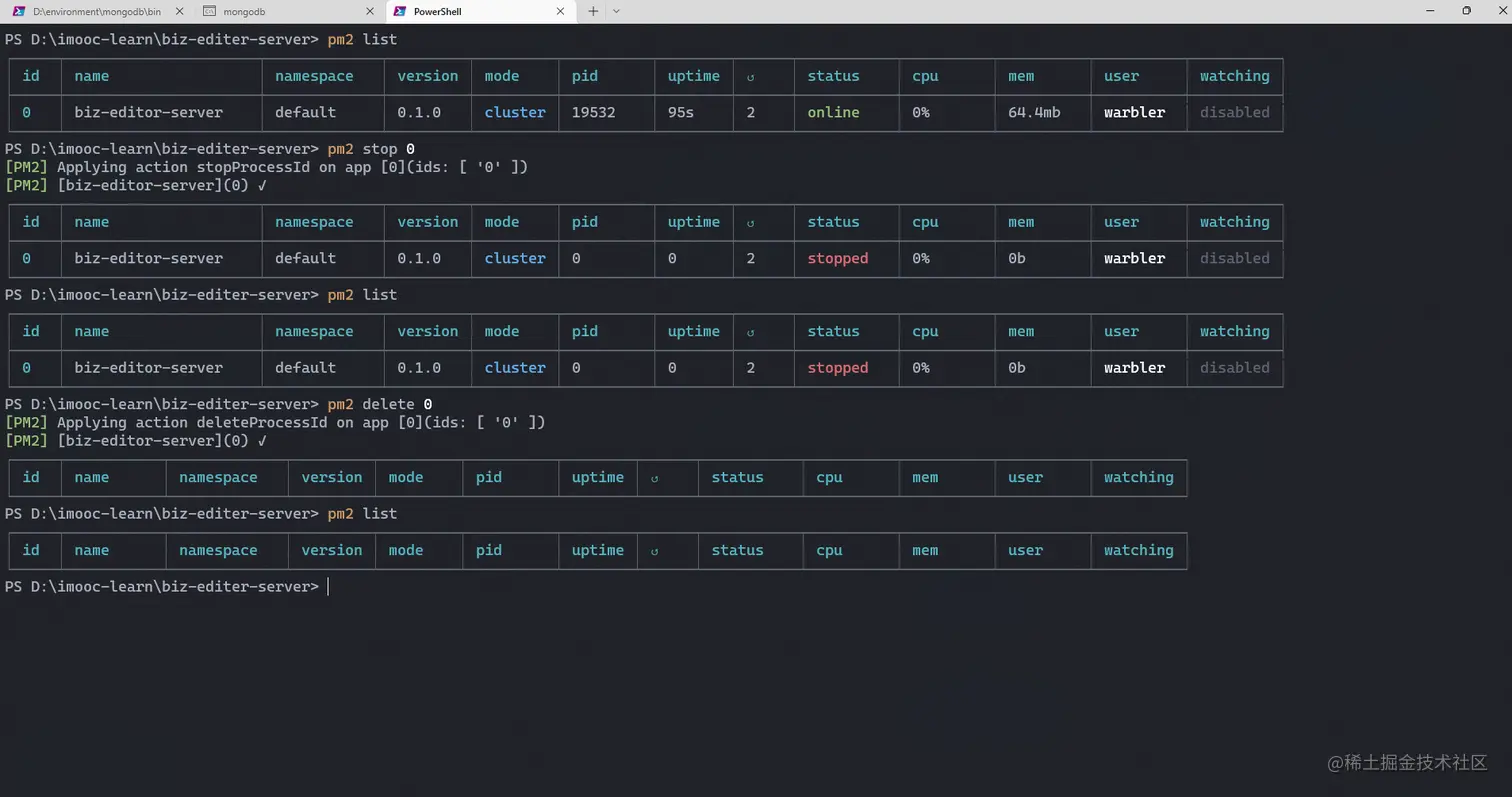This screenshot has height=797, width=1512.
Task: Switch to the D:\environment\mongodb\bin tab
Action: coord(96,11)
